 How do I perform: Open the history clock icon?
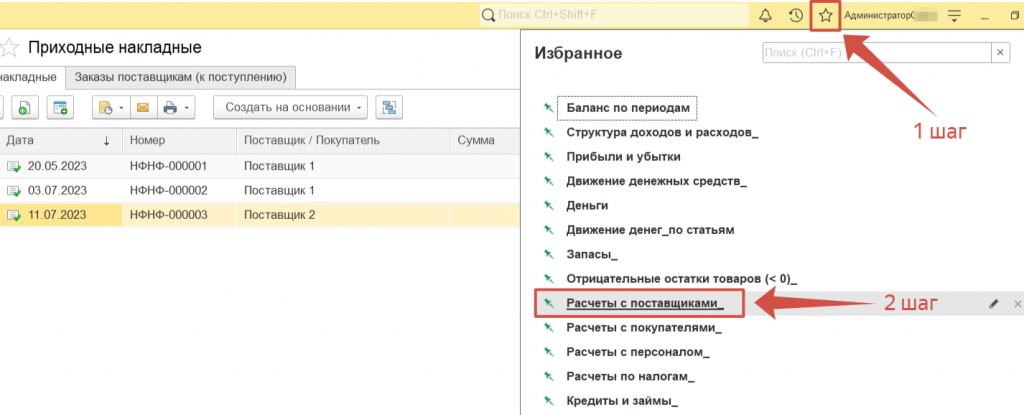795,16
